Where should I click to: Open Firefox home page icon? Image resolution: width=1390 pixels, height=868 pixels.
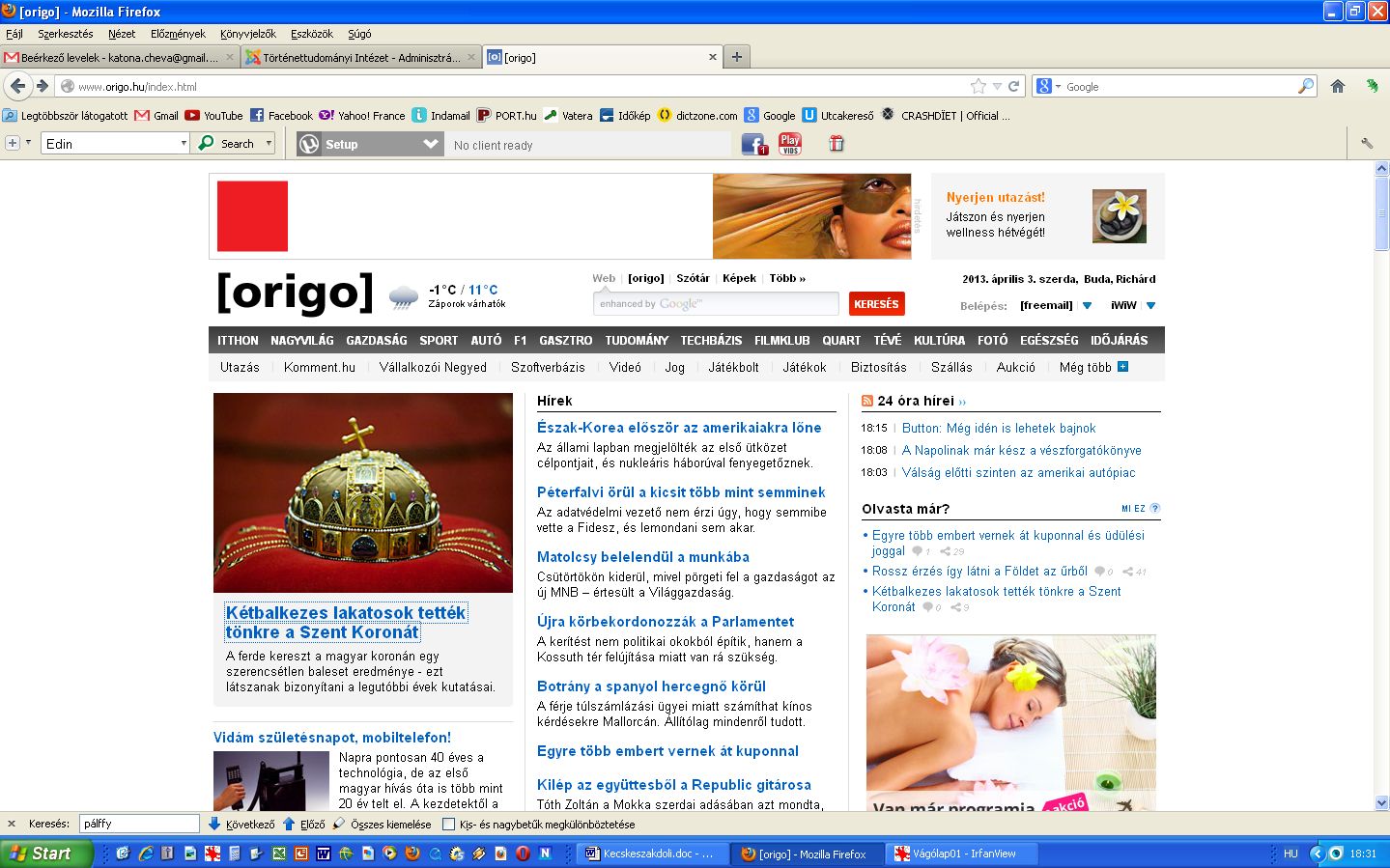(x=1338, y=86)
